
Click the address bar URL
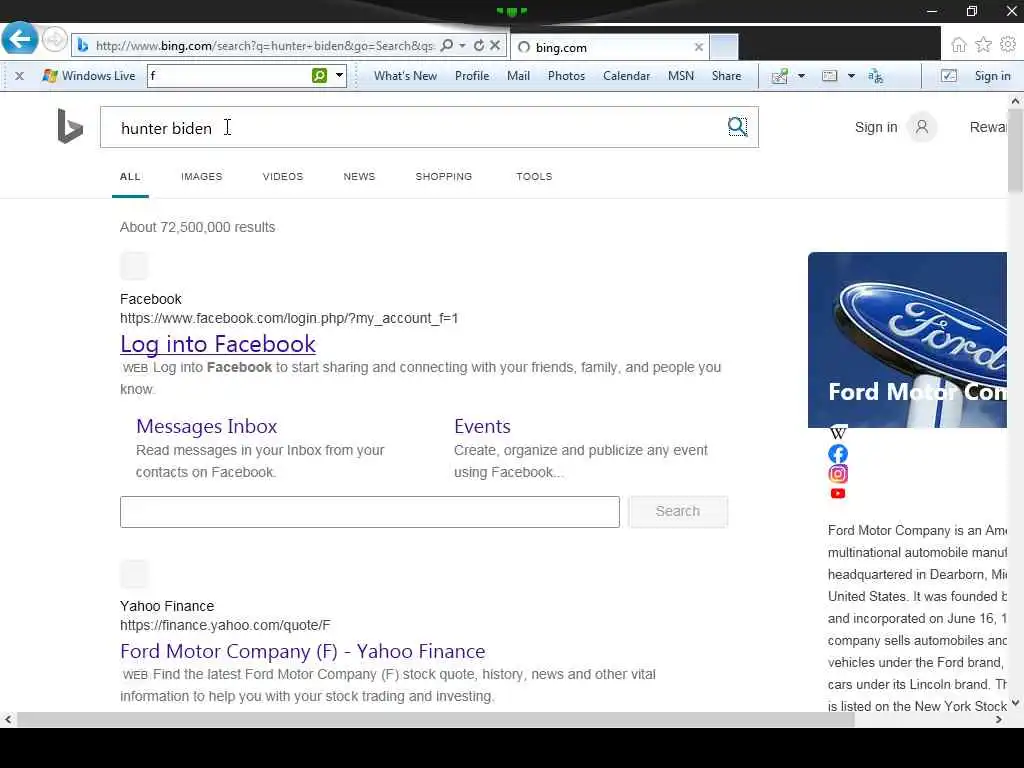pos(264,46)
